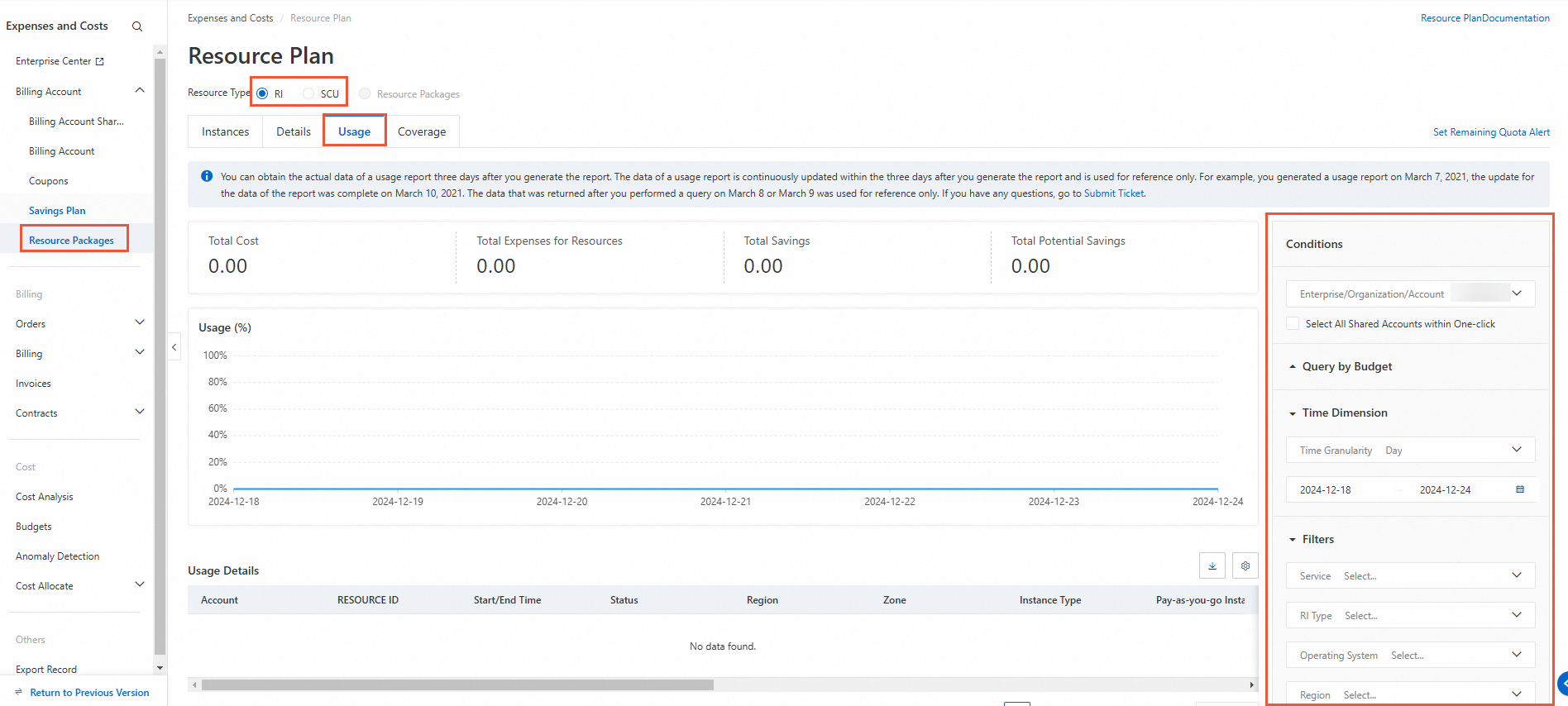Expand the Contracts sidebar group
Image resolution: width=1568 pixels, height=706 pixels.
[140, 412]
